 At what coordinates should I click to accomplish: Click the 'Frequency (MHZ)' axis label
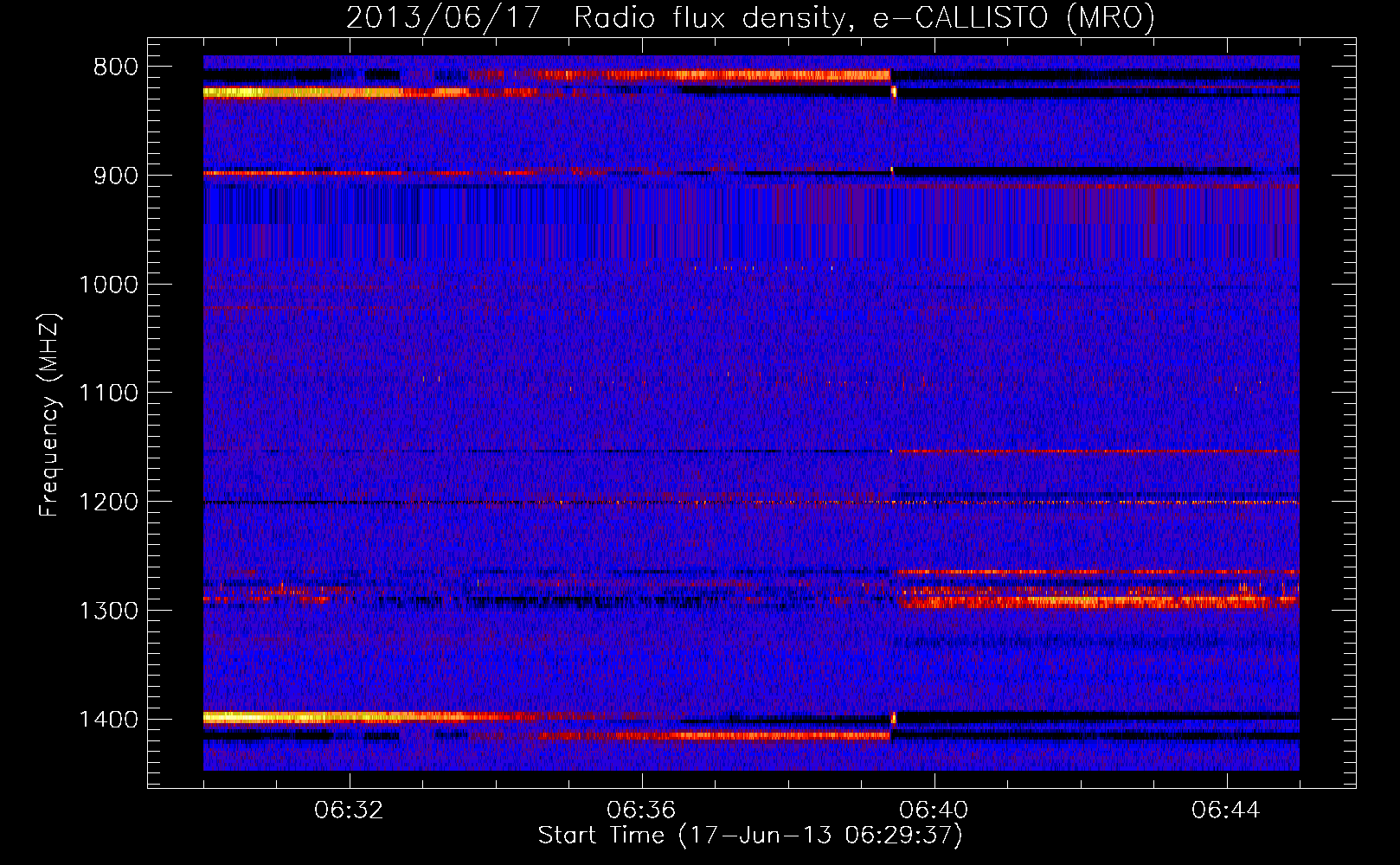[x=50, y=415]
